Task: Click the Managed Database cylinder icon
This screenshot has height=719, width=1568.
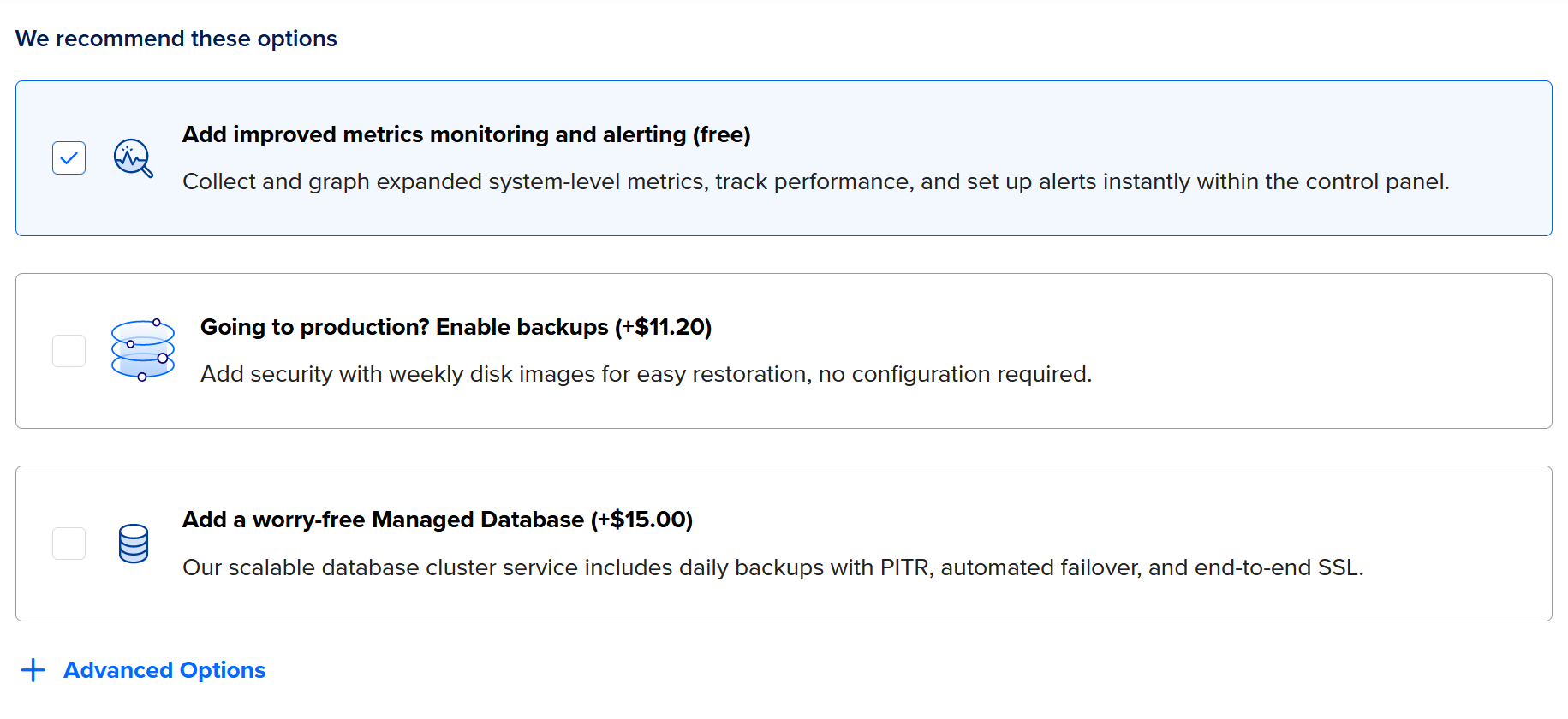Action: (x=134, y=544)
